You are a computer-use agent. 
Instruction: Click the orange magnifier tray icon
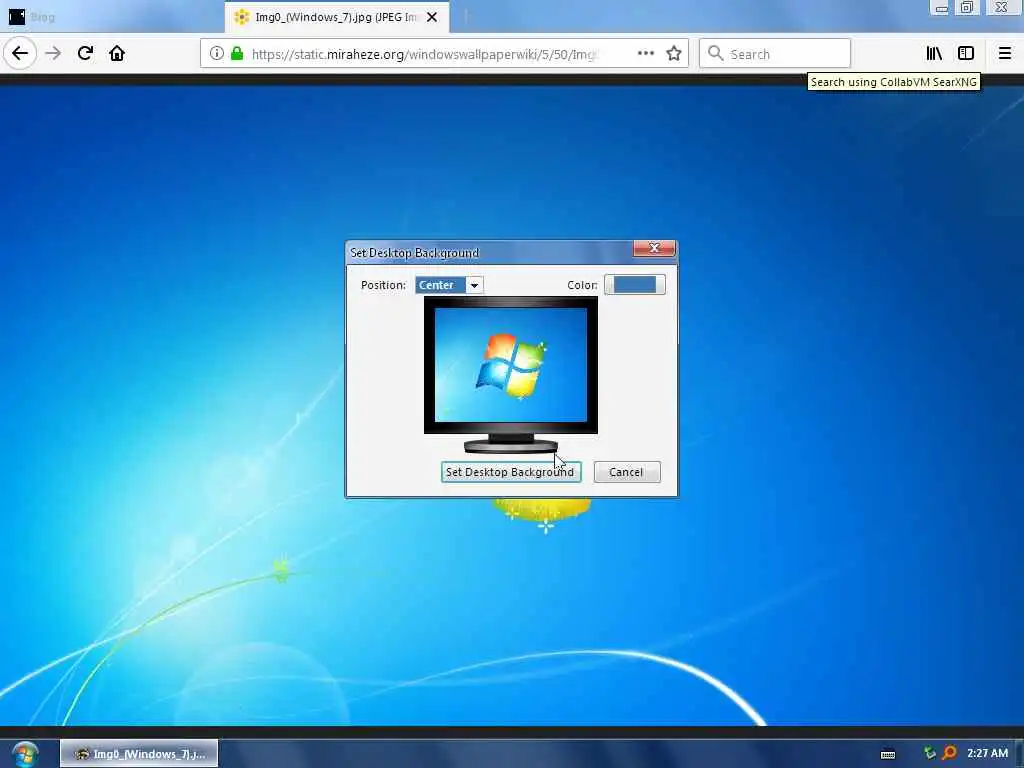(x=949, y=754)
